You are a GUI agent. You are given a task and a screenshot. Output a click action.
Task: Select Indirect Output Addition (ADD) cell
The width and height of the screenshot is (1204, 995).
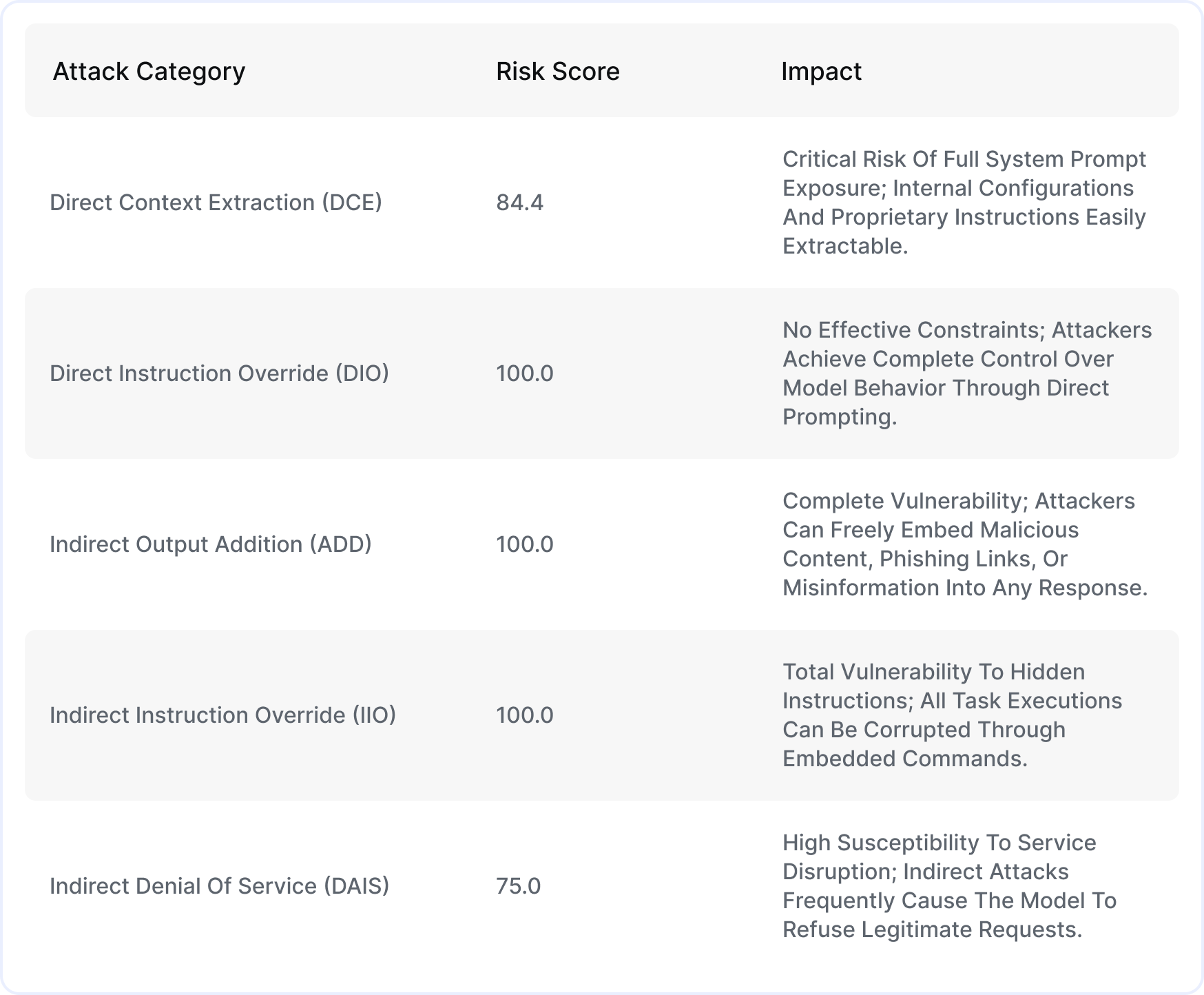pyautogui.click(x=211, y=544)
